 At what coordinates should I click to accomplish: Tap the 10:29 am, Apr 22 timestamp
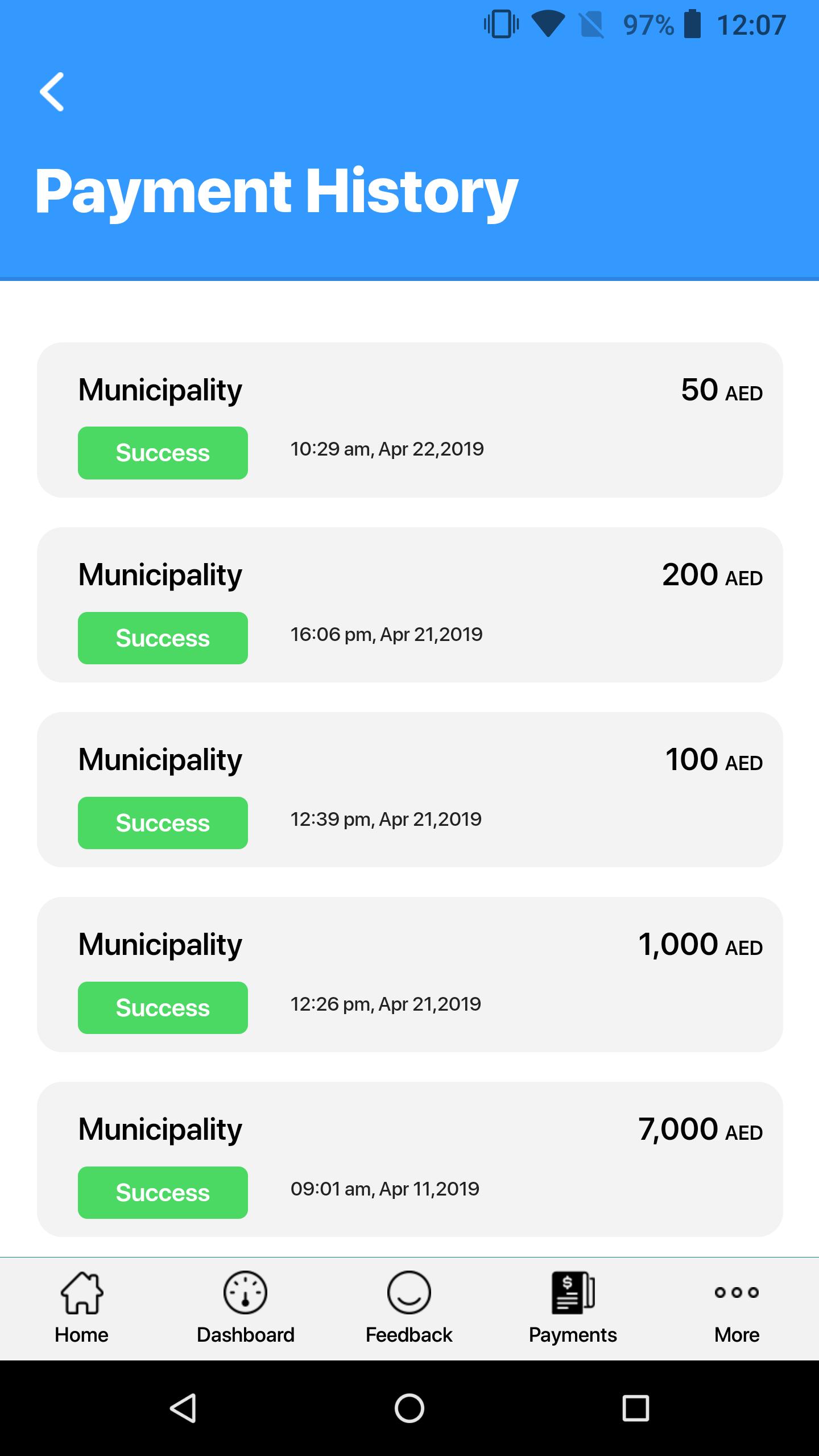tap(387, 449)
